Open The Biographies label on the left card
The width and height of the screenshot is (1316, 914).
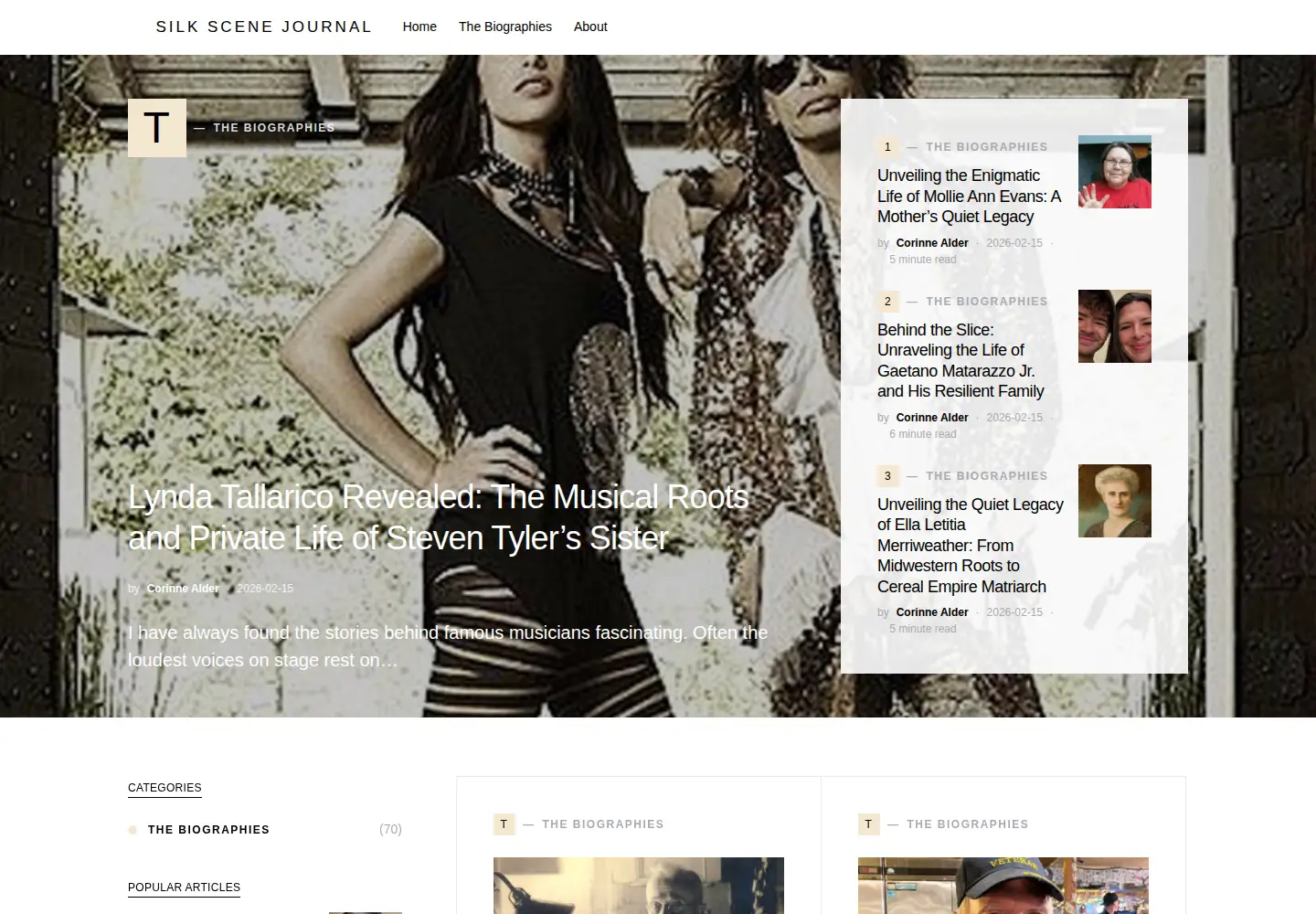pos(603,824)
